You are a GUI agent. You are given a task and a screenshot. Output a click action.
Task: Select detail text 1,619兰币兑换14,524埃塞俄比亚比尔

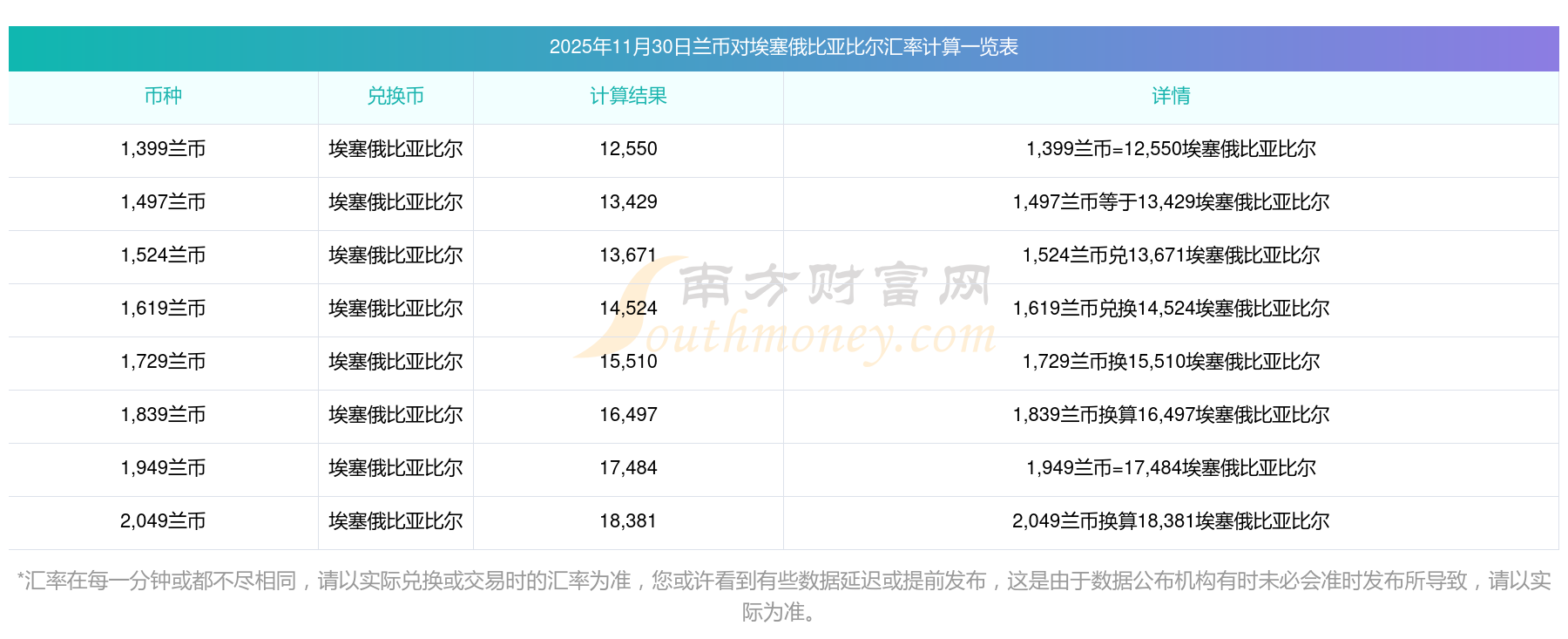click(1171, 309)
